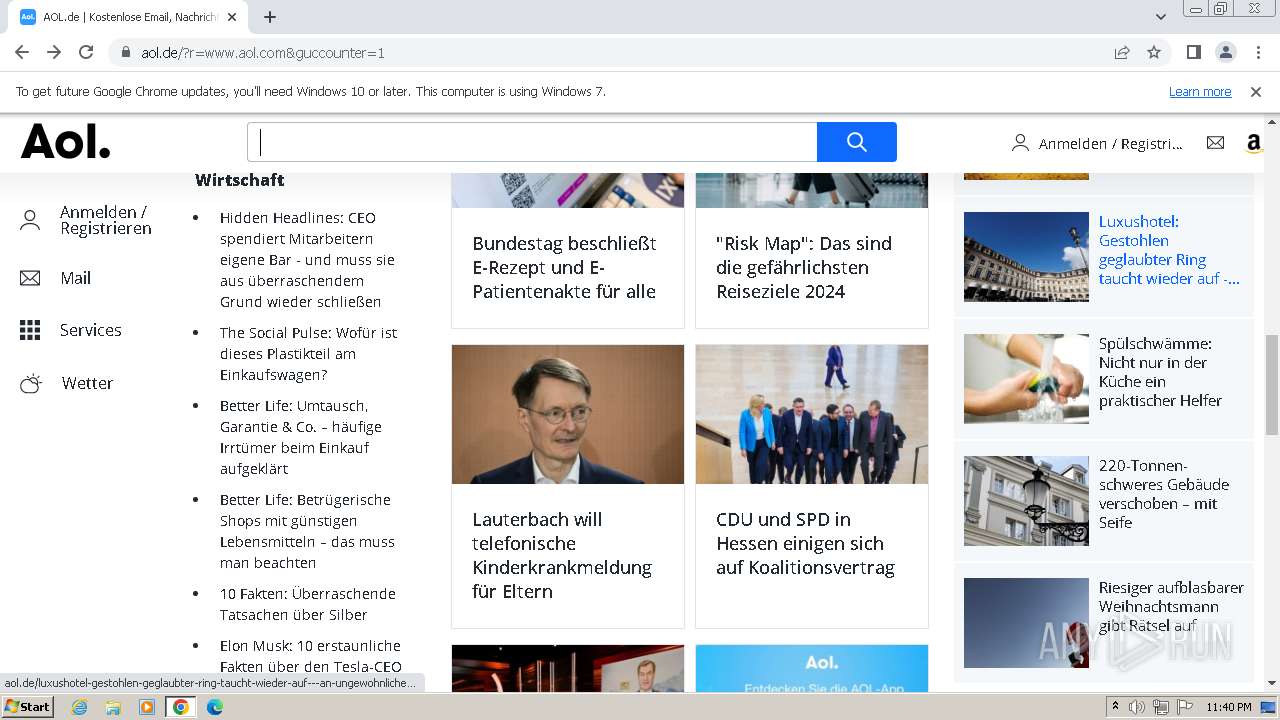1280x720 pixels.
Task: Click 220-Tonnen Gebäude thumbnail
Action: click(x=1026, y=501)
